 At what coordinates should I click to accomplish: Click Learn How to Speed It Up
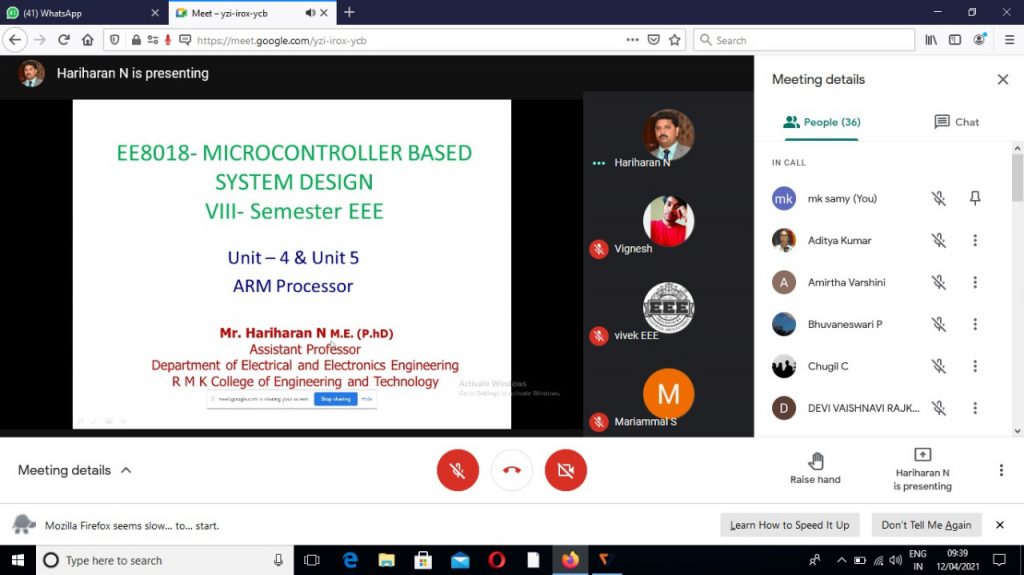(x=789, y=525)
